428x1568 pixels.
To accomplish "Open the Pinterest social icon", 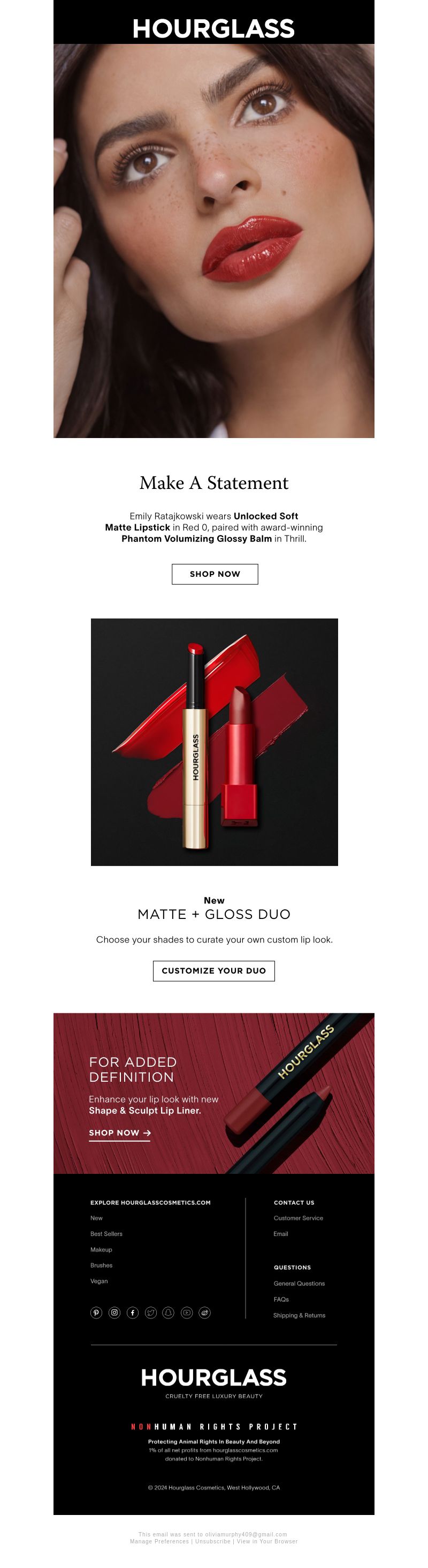I will [x=96, y=1313].
